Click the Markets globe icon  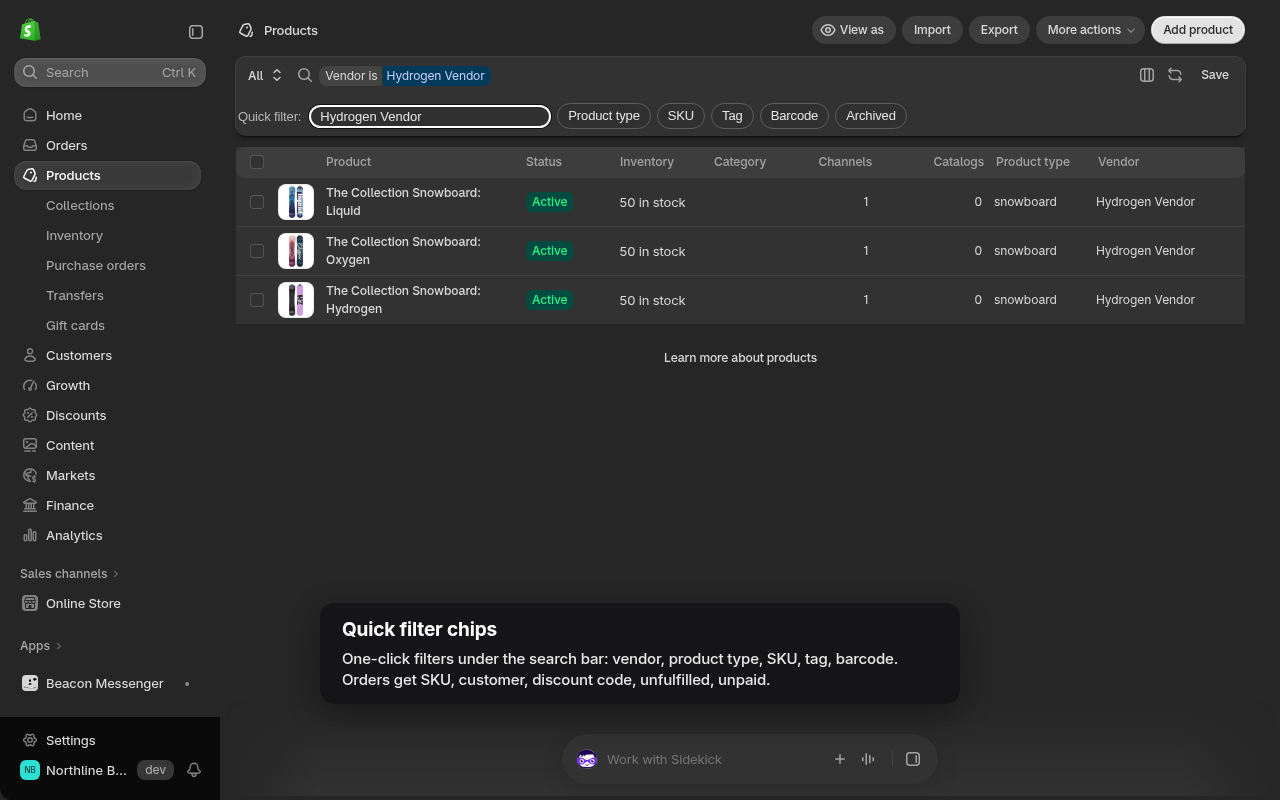[x=30, y=475]
